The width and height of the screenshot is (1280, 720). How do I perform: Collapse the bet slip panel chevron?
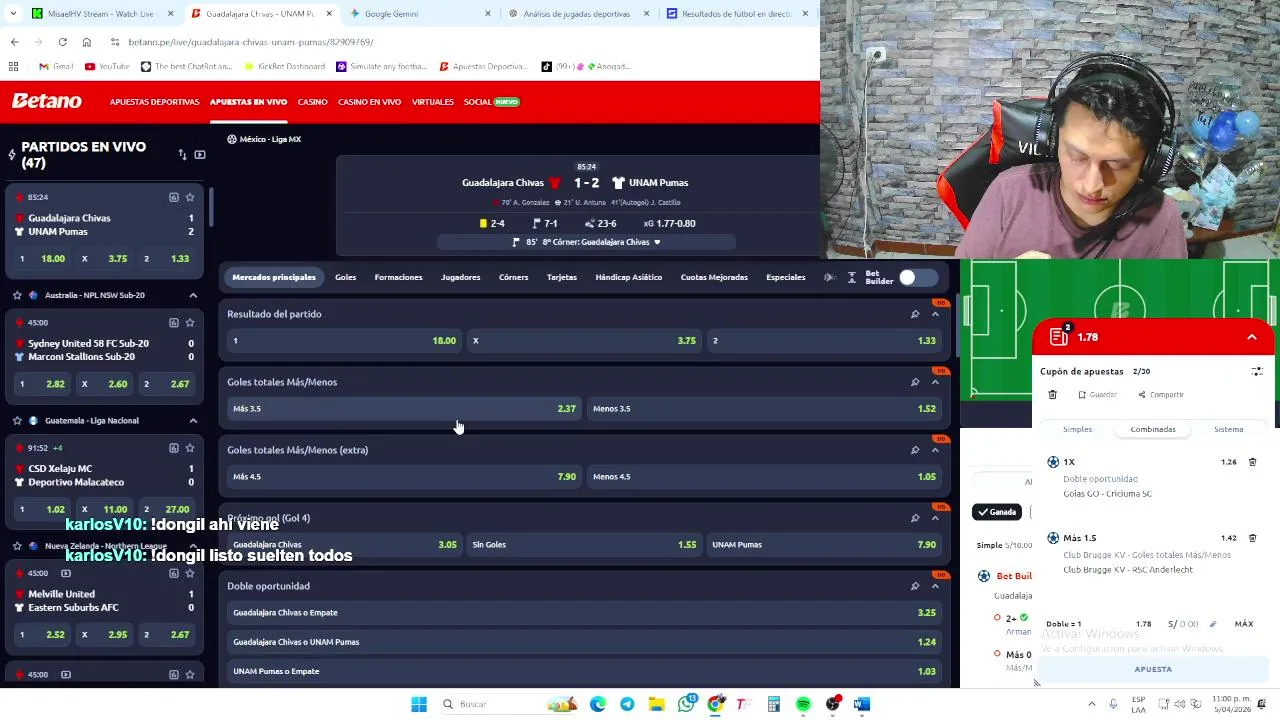coord(1252,338)
